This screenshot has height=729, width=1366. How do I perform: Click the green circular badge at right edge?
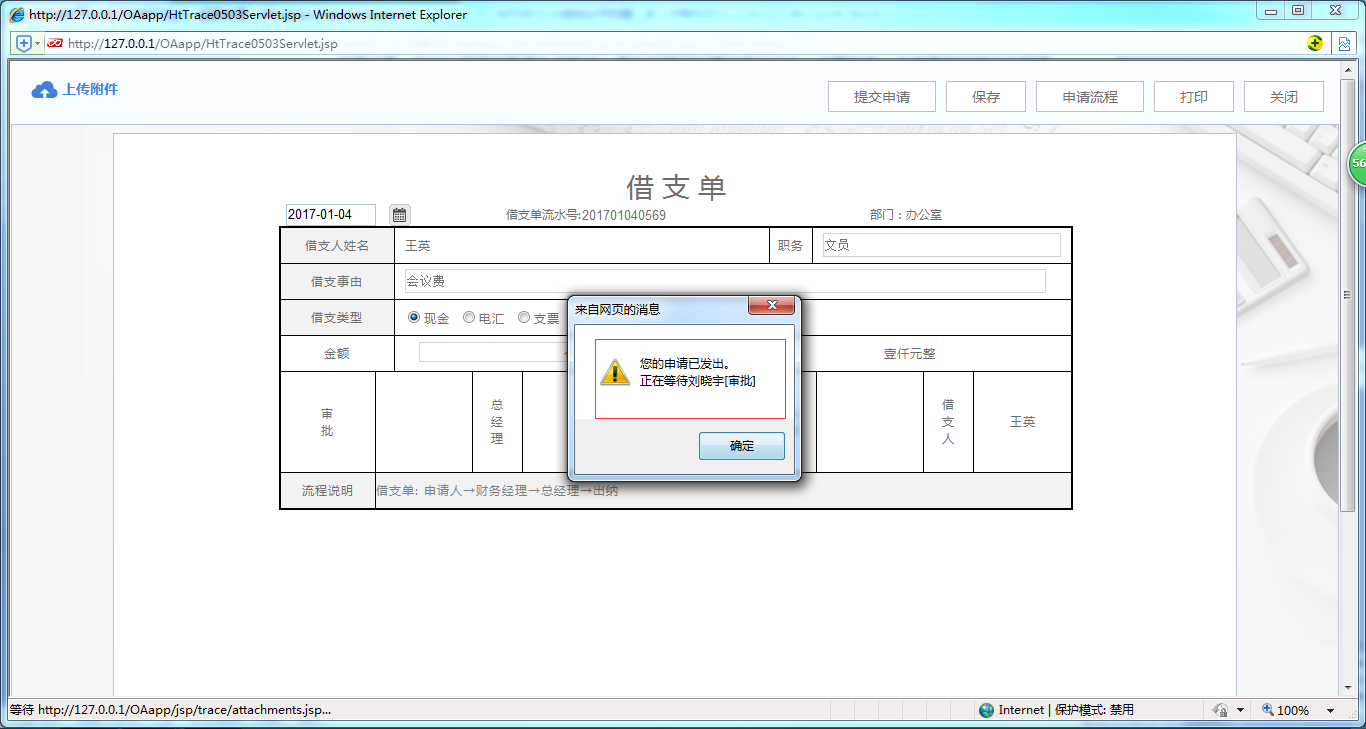tap(1357, 163)
